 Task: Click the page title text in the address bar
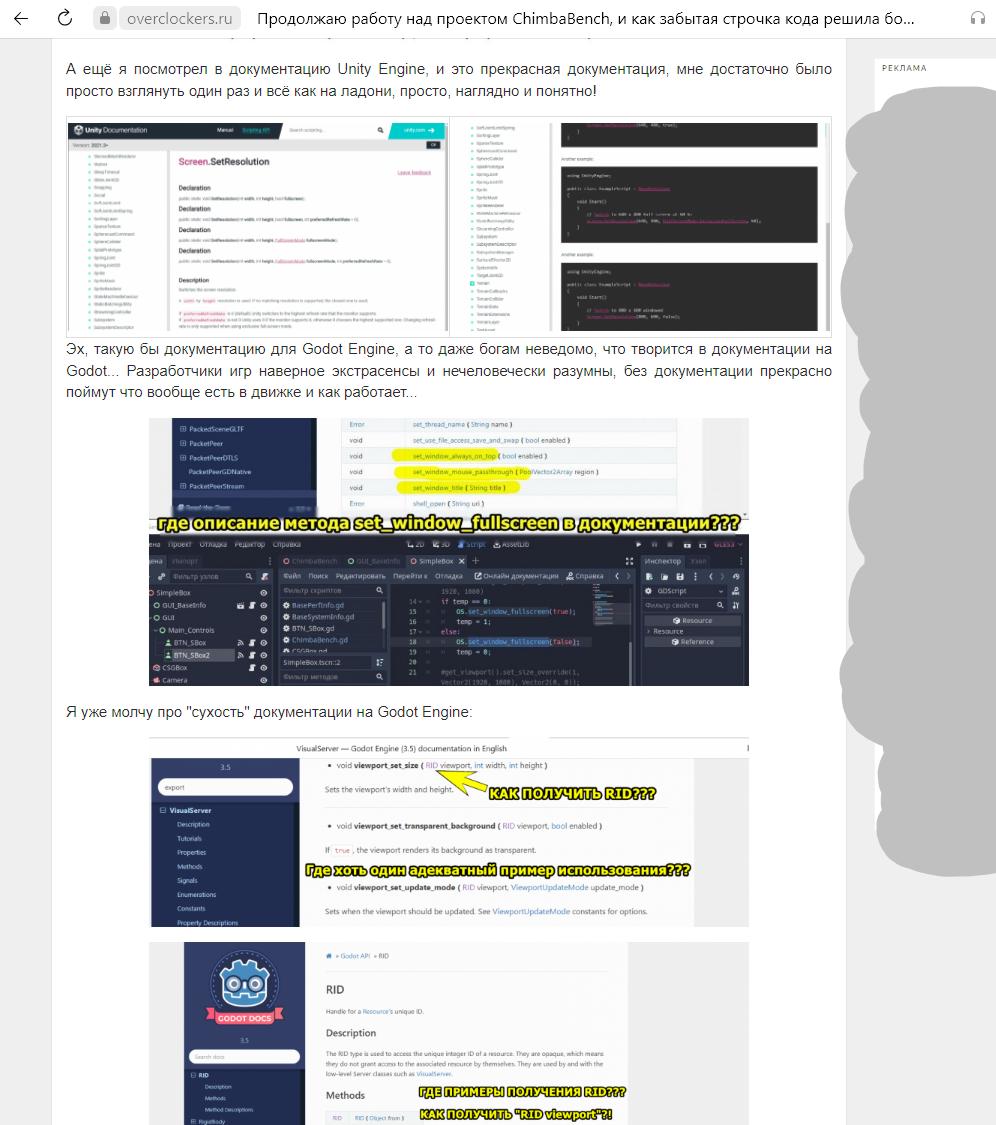(x=586, y=19)
